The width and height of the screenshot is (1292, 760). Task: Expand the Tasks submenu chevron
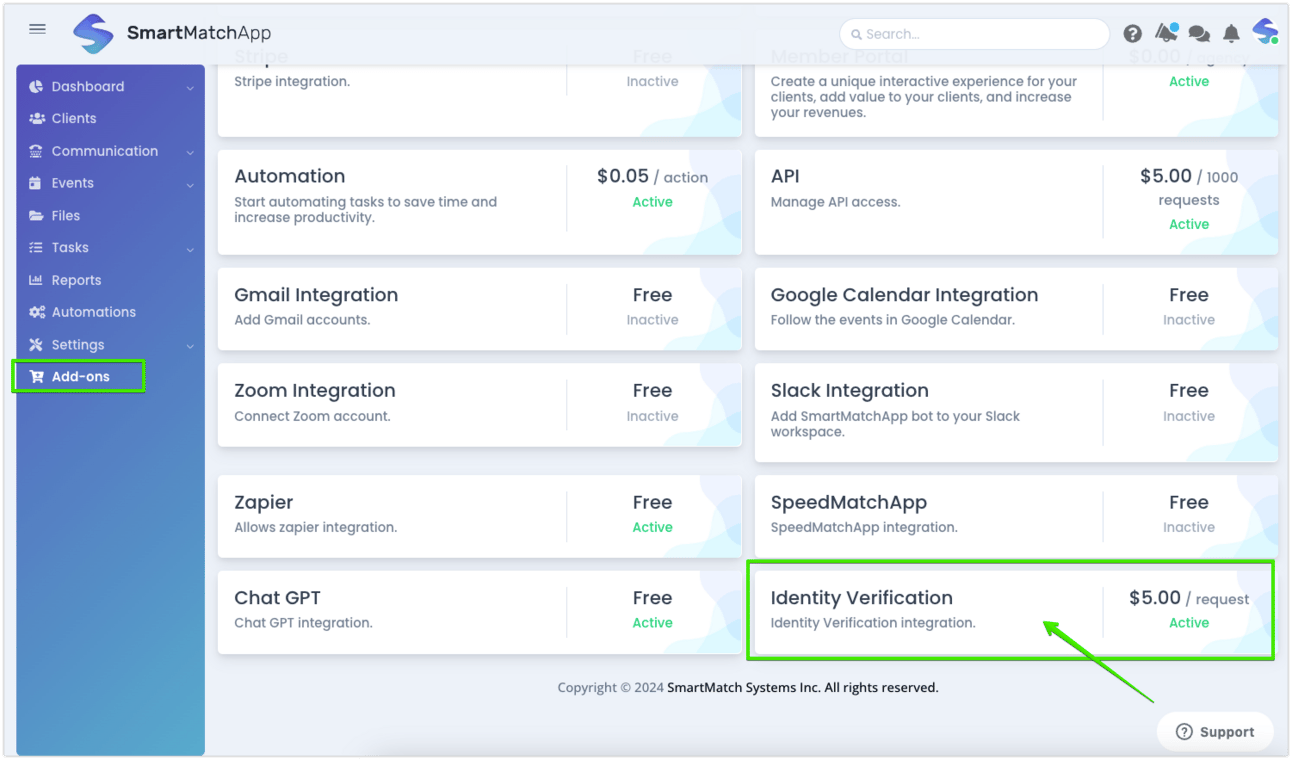click(x=190, y=249)
